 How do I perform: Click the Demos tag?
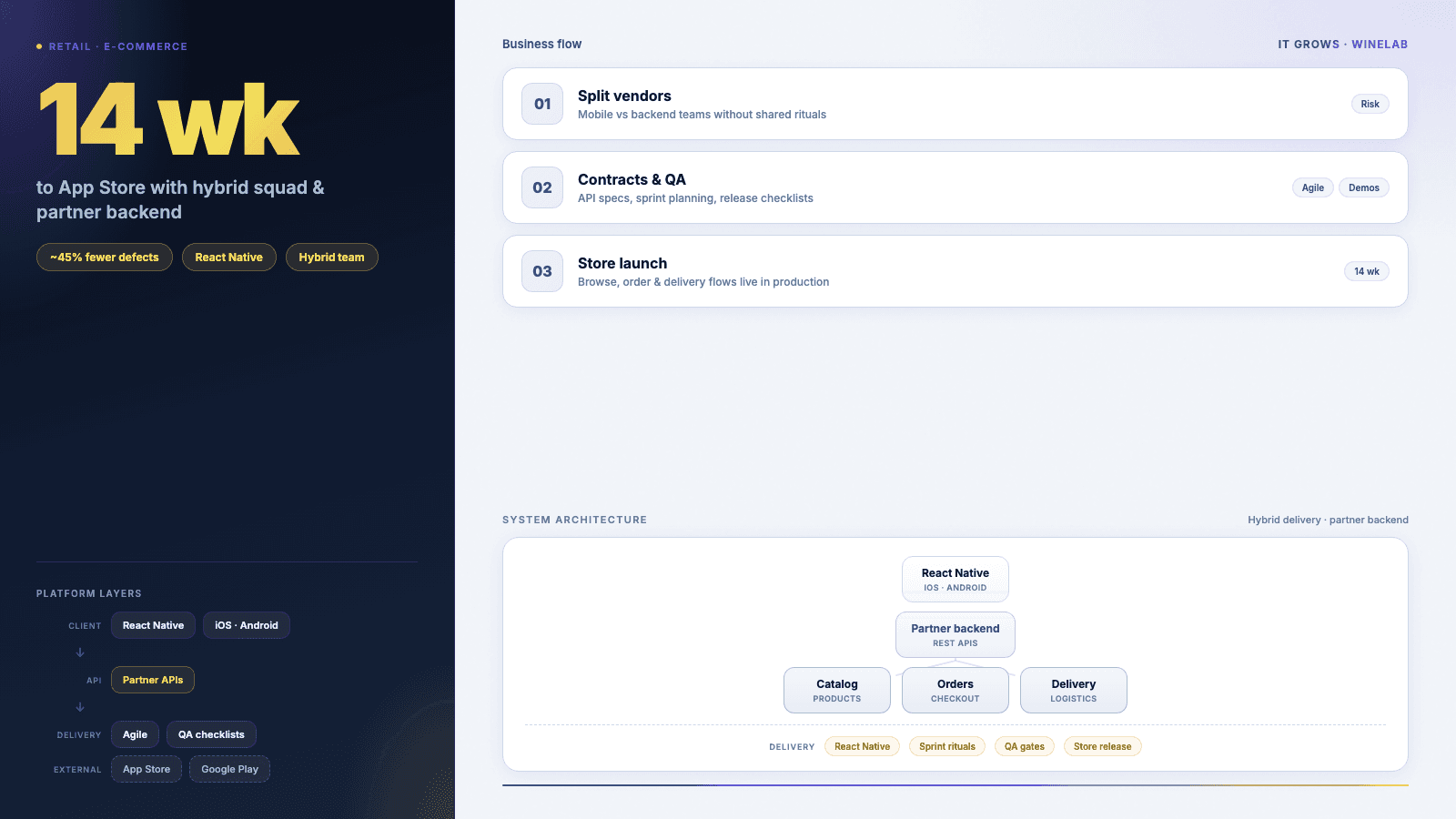[1364, 187]
